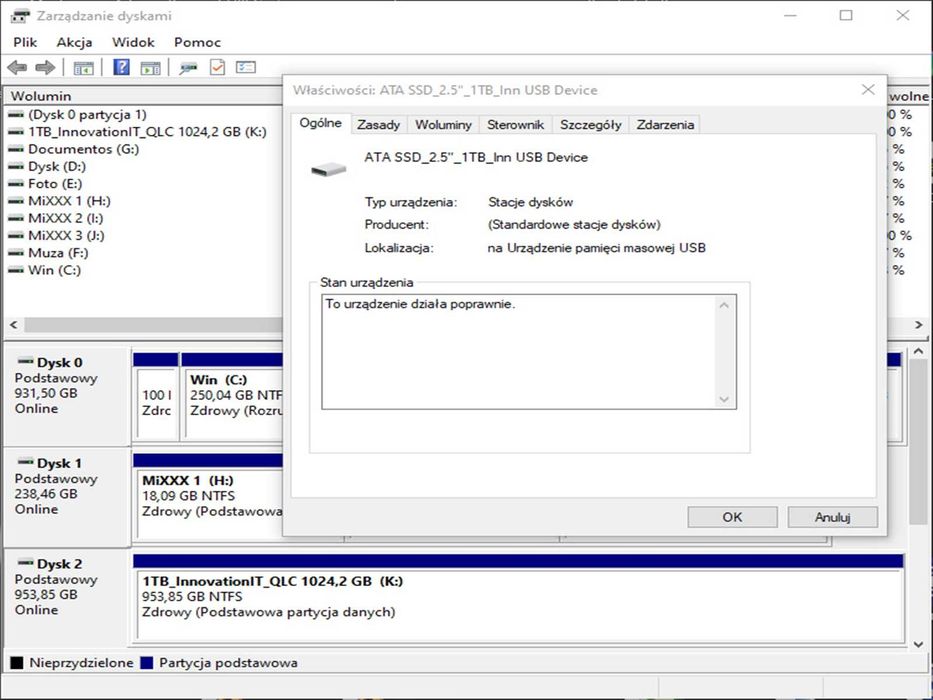Confirm dialog with OK button

pos(732,517)
